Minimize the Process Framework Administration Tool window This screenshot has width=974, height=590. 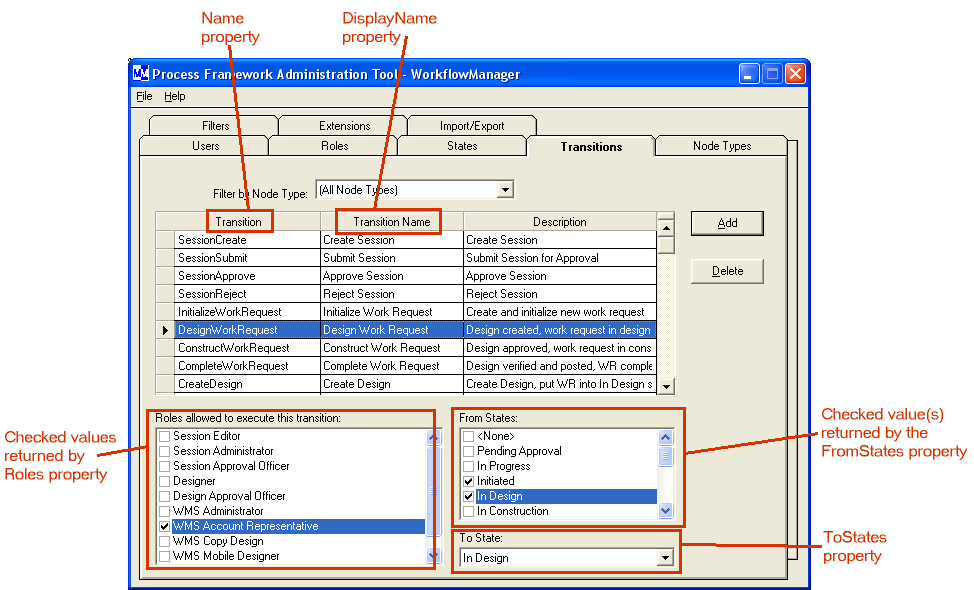coord(750,74)
